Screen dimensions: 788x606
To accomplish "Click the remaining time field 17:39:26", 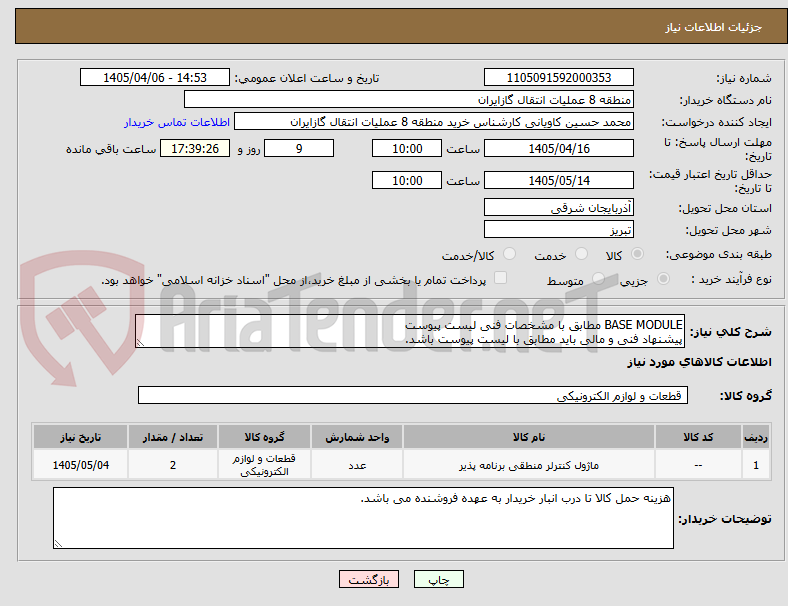I will pyautogui.click(x=195, y=149).
